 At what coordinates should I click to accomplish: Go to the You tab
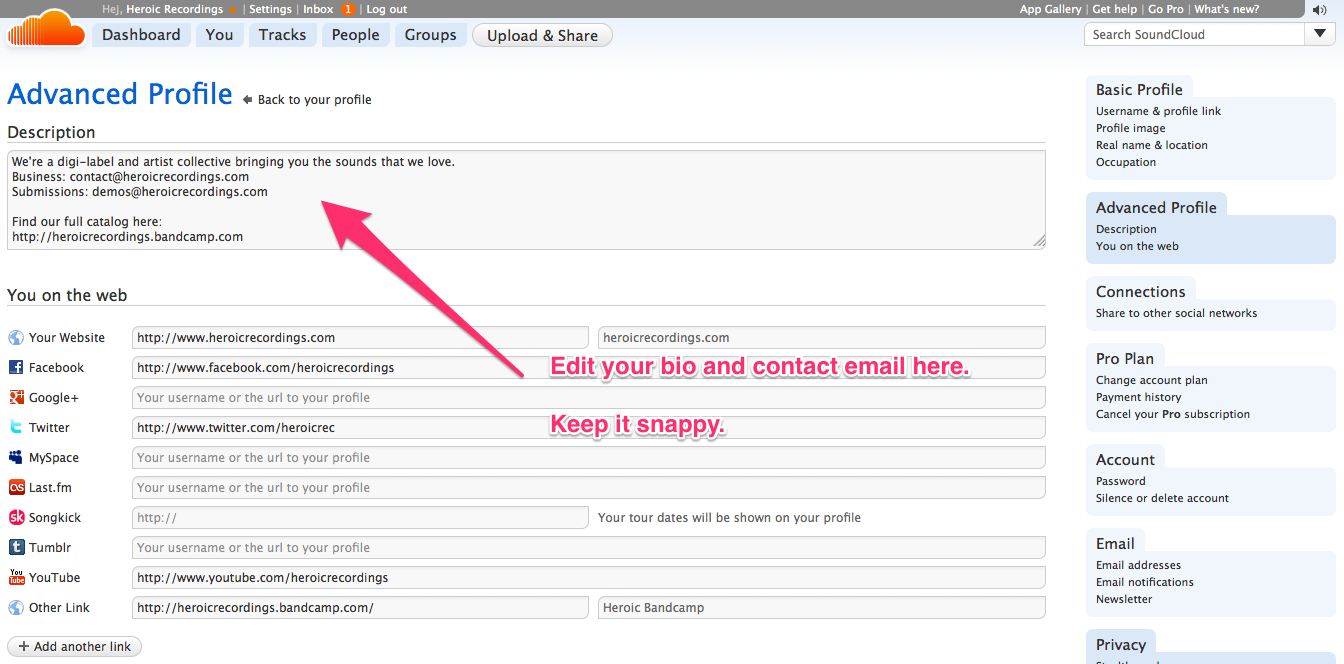click(219, 35)
